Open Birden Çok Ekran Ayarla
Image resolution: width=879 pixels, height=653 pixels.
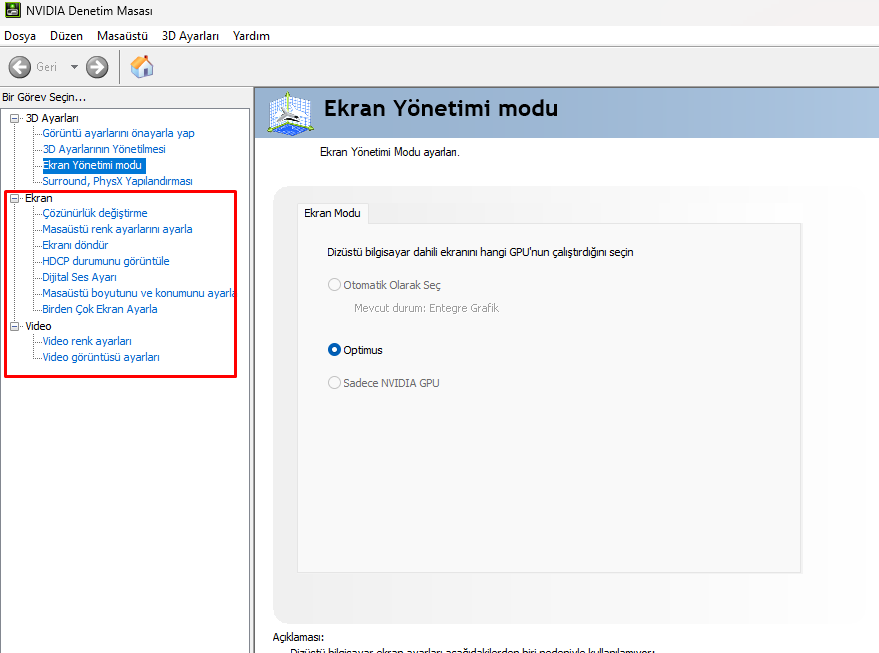(x=100, y=309)
